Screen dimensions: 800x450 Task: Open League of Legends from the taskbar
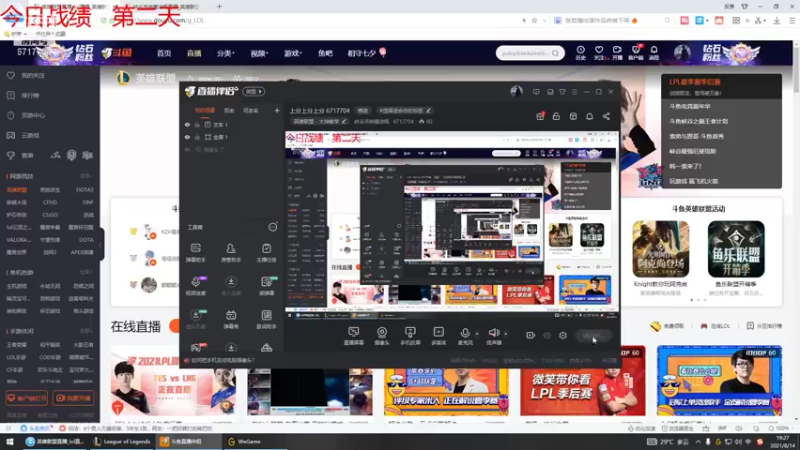click(x=123, y=441)
